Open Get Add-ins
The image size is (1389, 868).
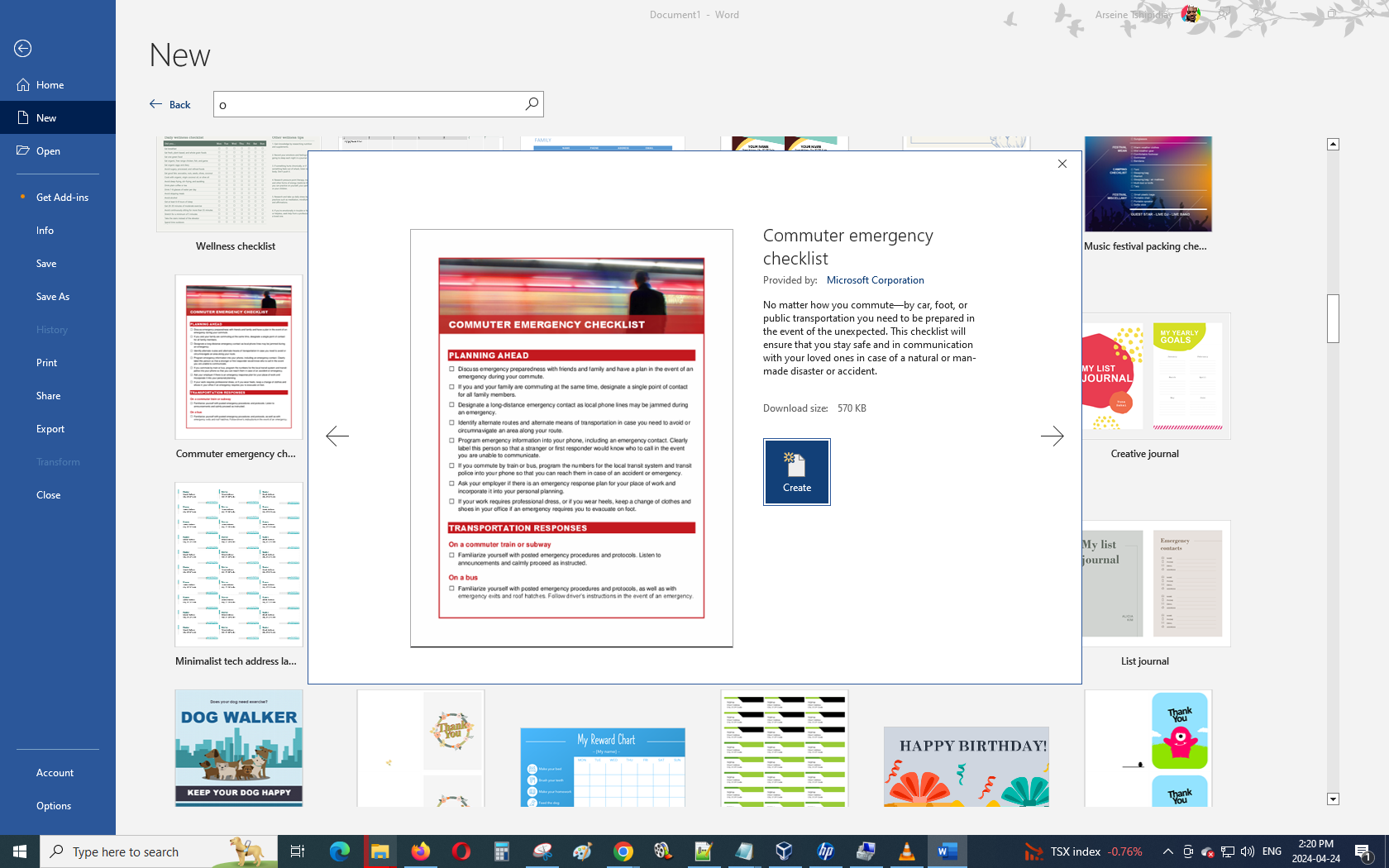point(62,198)
